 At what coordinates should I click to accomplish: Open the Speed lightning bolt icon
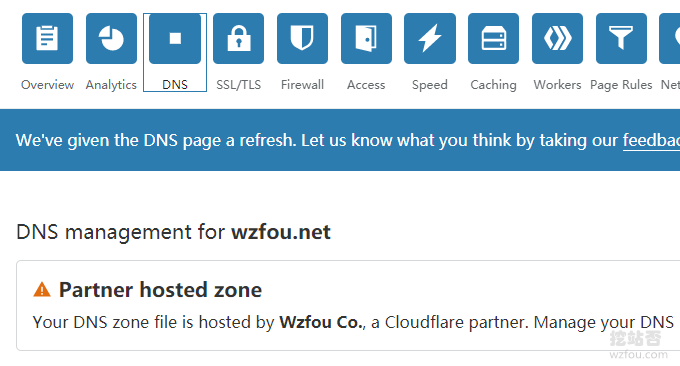[430, 39]
